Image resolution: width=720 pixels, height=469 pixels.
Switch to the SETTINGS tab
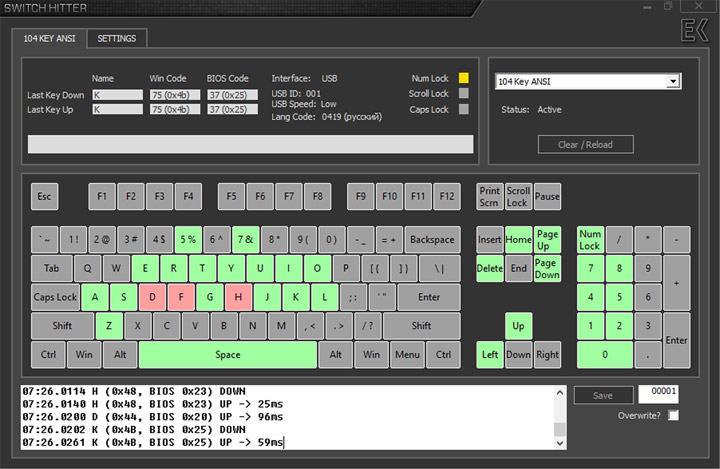(x=118, y=38)
